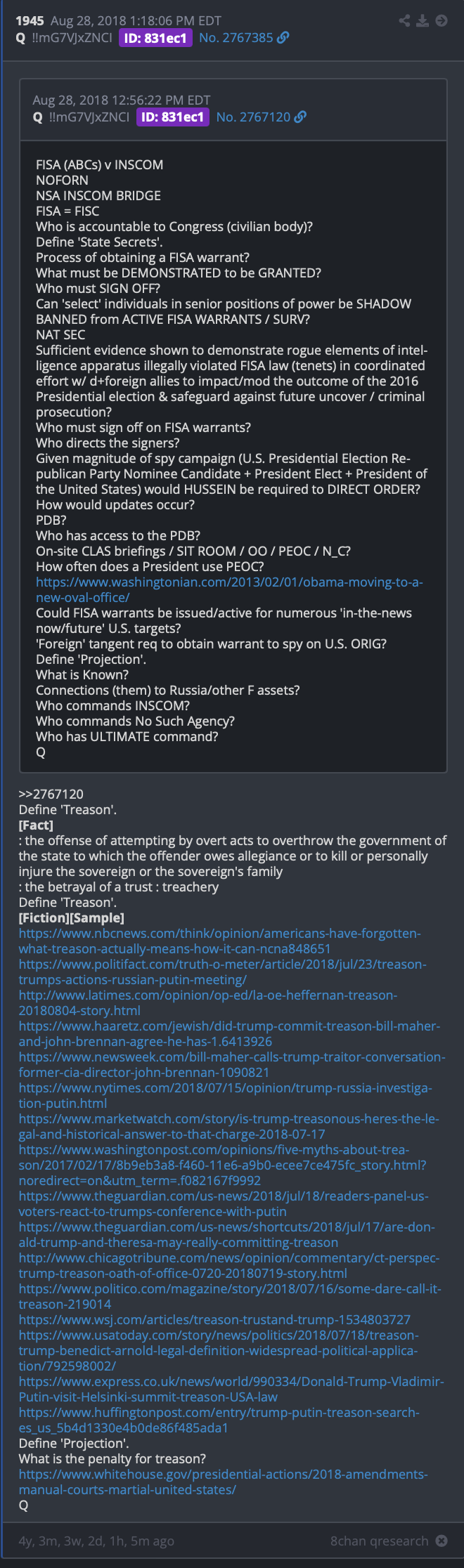464x1568 pixels.
Task: Open quoted post link No. 2767120
Action: pos(253,117)
